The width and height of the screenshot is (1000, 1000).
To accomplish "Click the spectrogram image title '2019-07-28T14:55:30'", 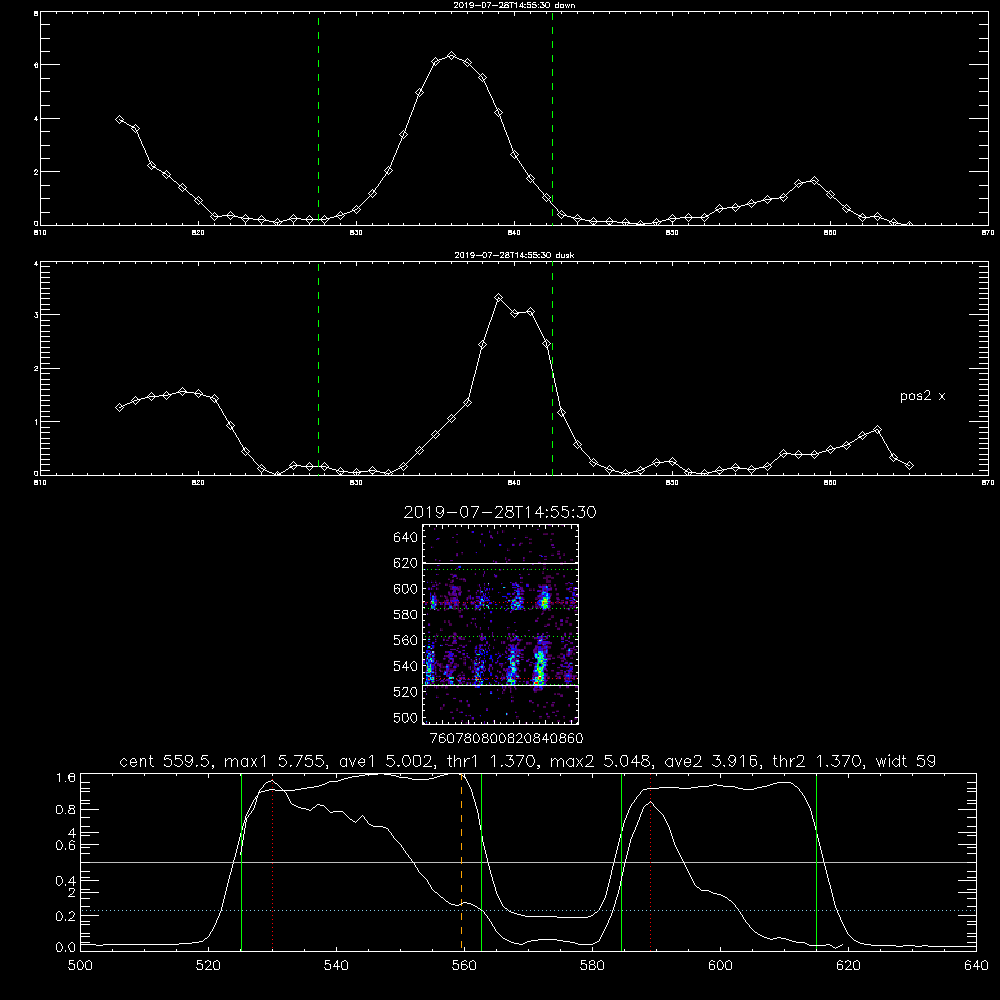I will tap(500, 512).
